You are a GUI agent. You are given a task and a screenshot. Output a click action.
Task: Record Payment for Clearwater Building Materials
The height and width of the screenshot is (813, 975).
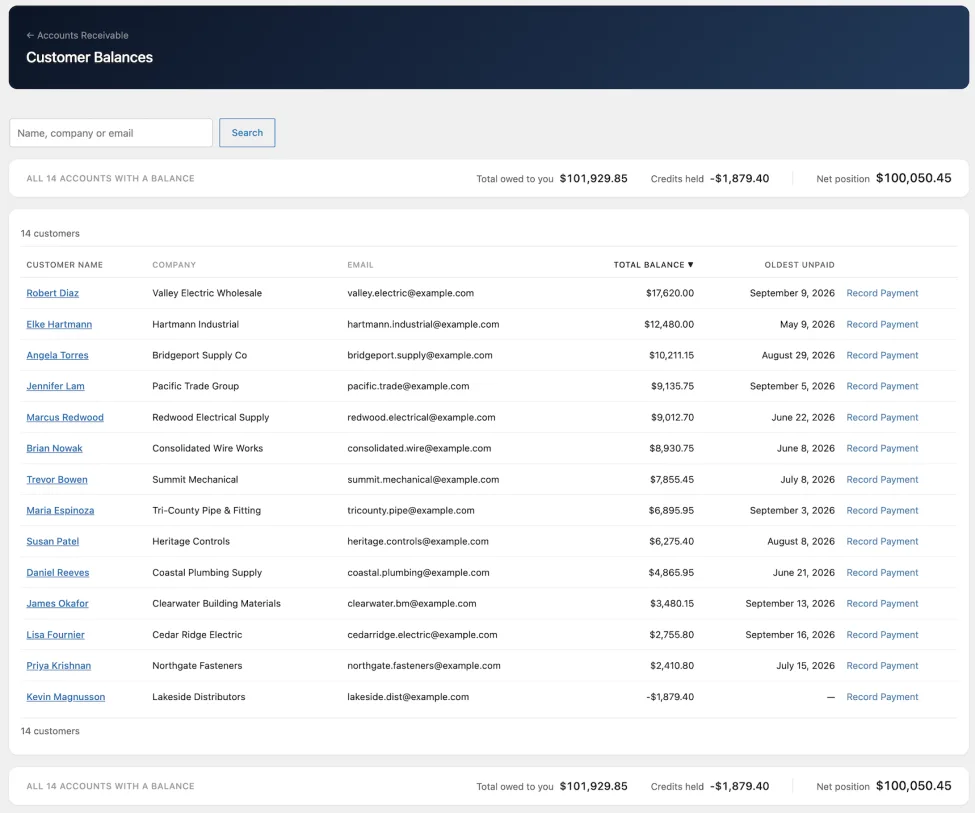click(882, 603)
